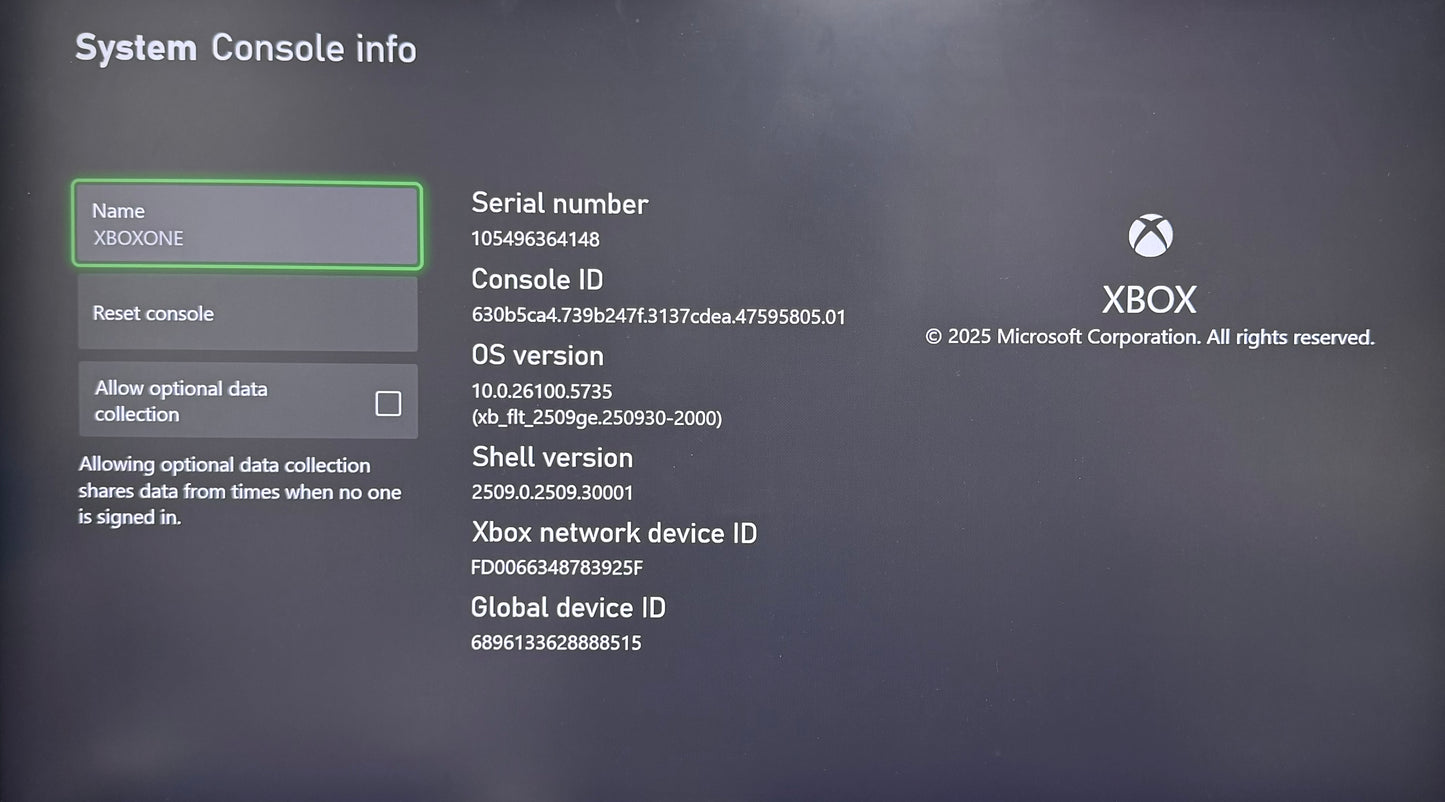The width and height of the screenshot is (1445, 802).
Task: Click the OS version heading
Action: (x=537, y=355)
